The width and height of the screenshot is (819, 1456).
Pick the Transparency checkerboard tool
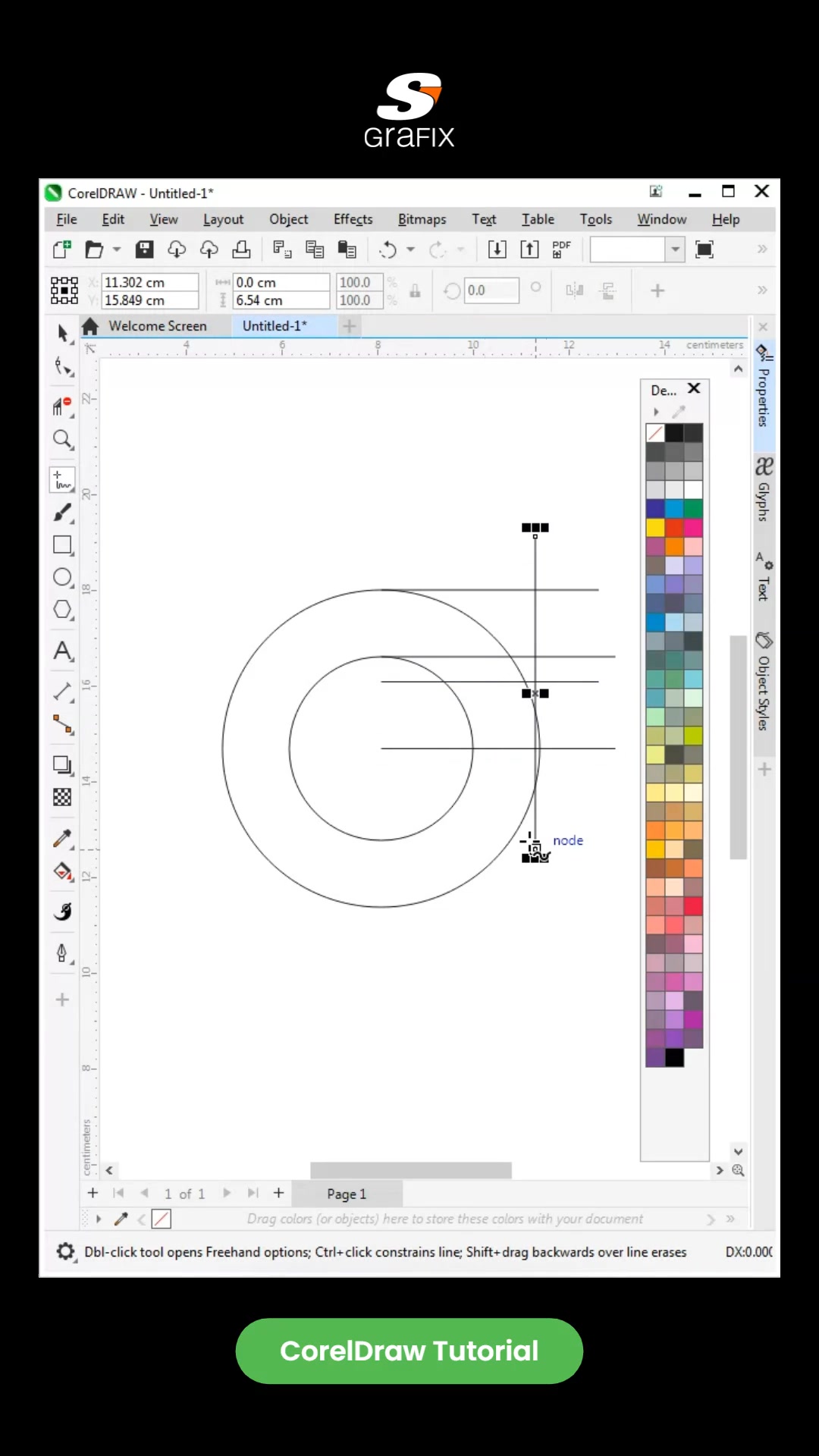[63, 797]
